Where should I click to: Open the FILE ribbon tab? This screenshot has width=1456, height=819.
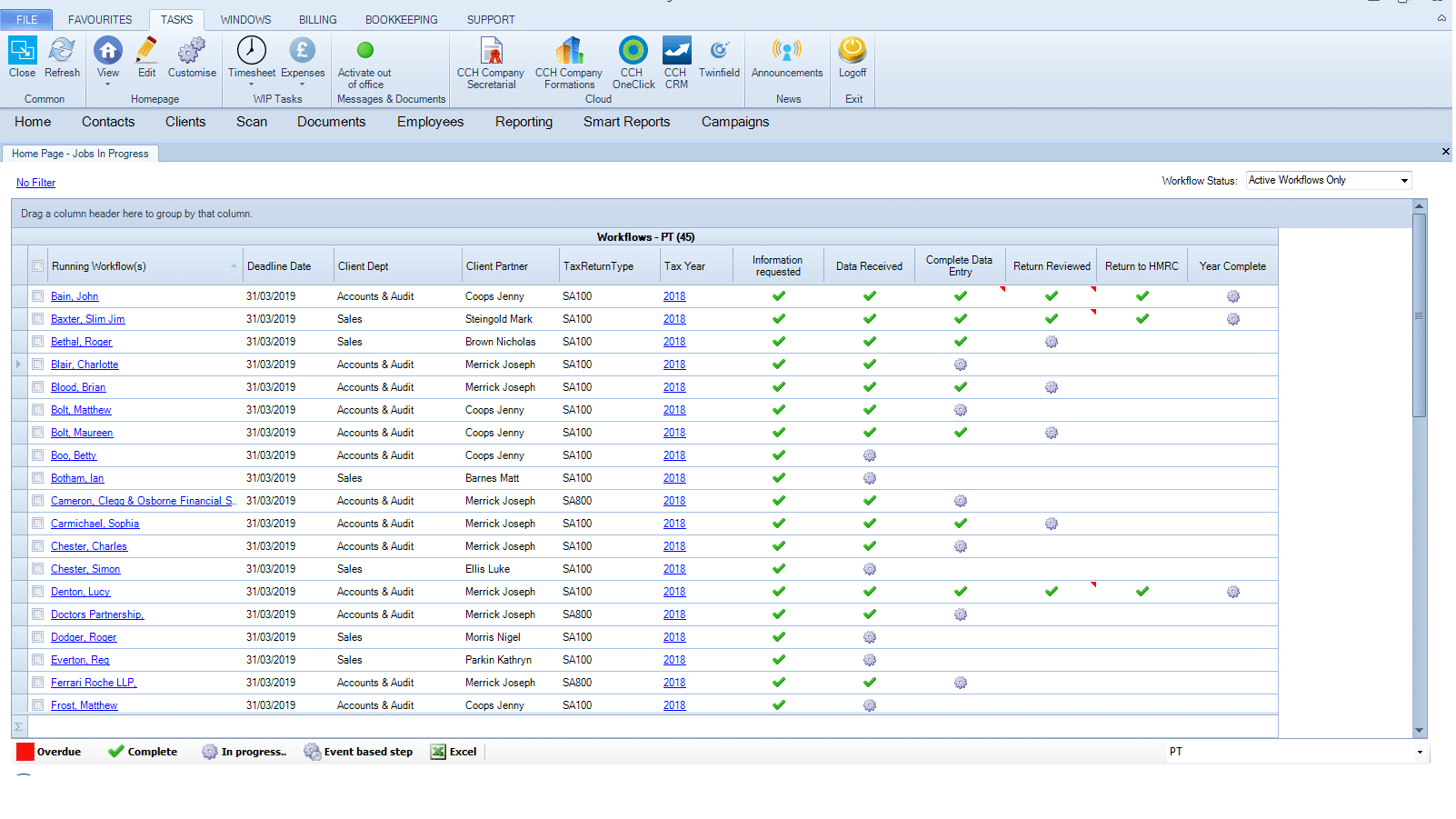tap(27, 19)
